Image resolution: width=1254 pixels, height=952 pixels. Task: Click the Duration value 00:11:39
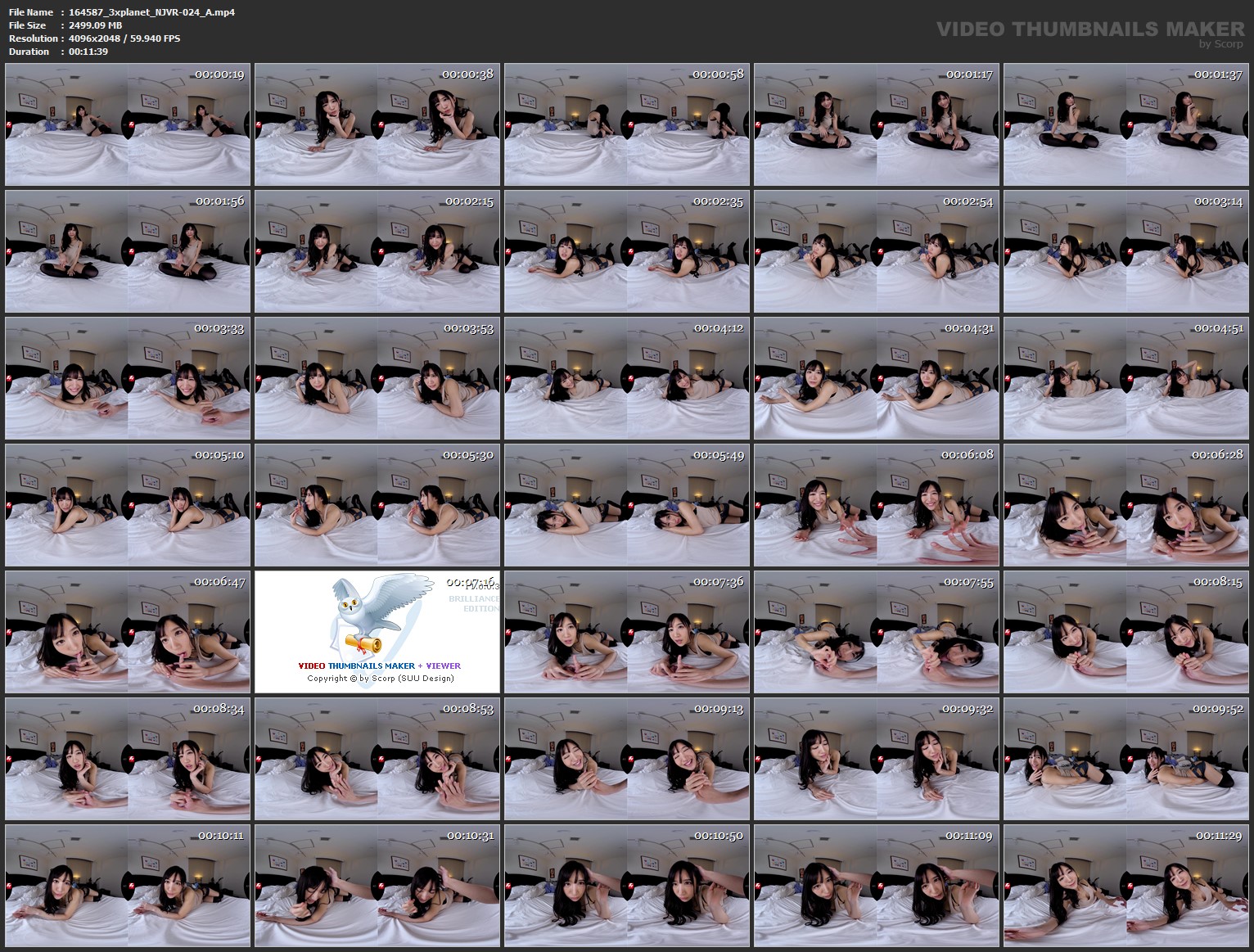(x=87, y=52)
